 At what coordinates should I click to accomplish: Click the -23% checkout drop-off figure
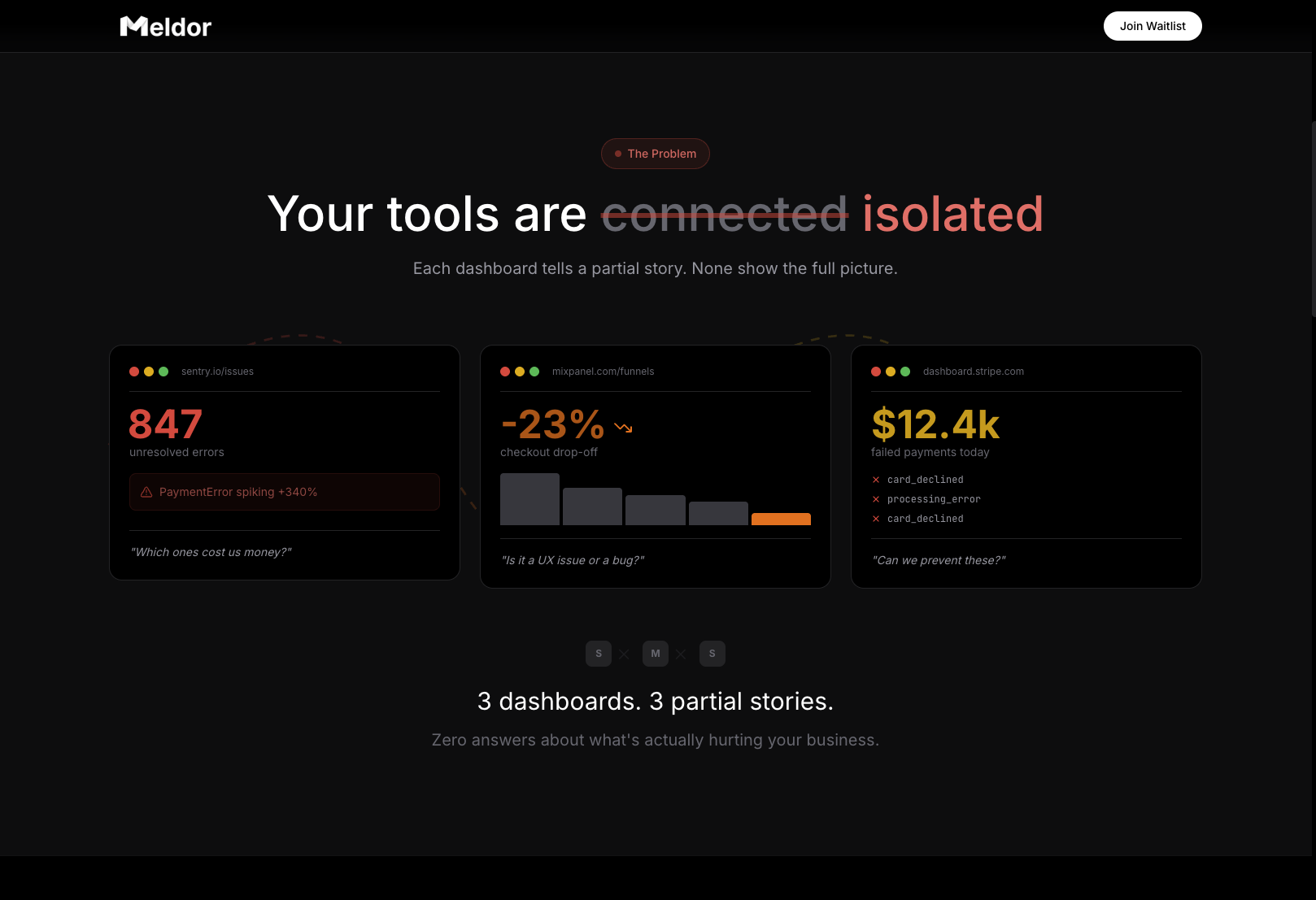552,424
